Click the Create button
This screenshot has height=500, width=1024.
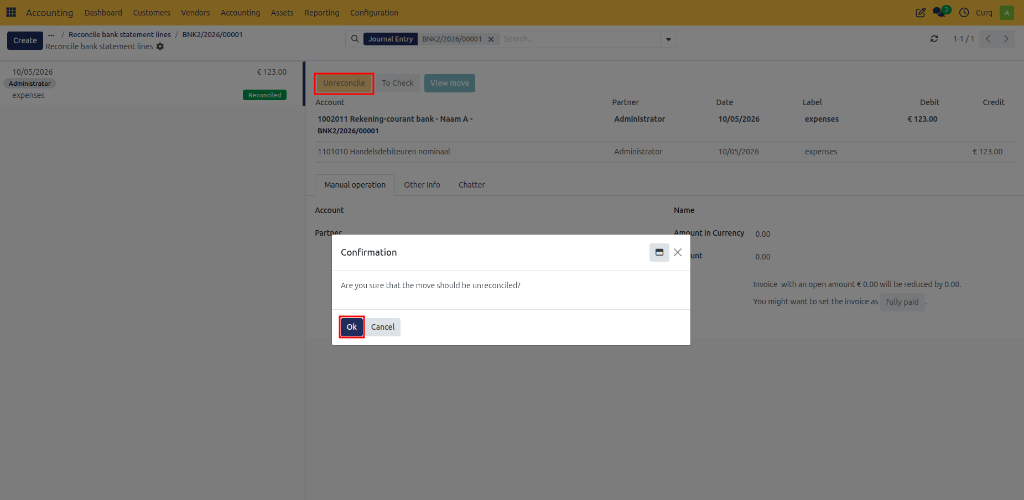(x=25, y=40)
